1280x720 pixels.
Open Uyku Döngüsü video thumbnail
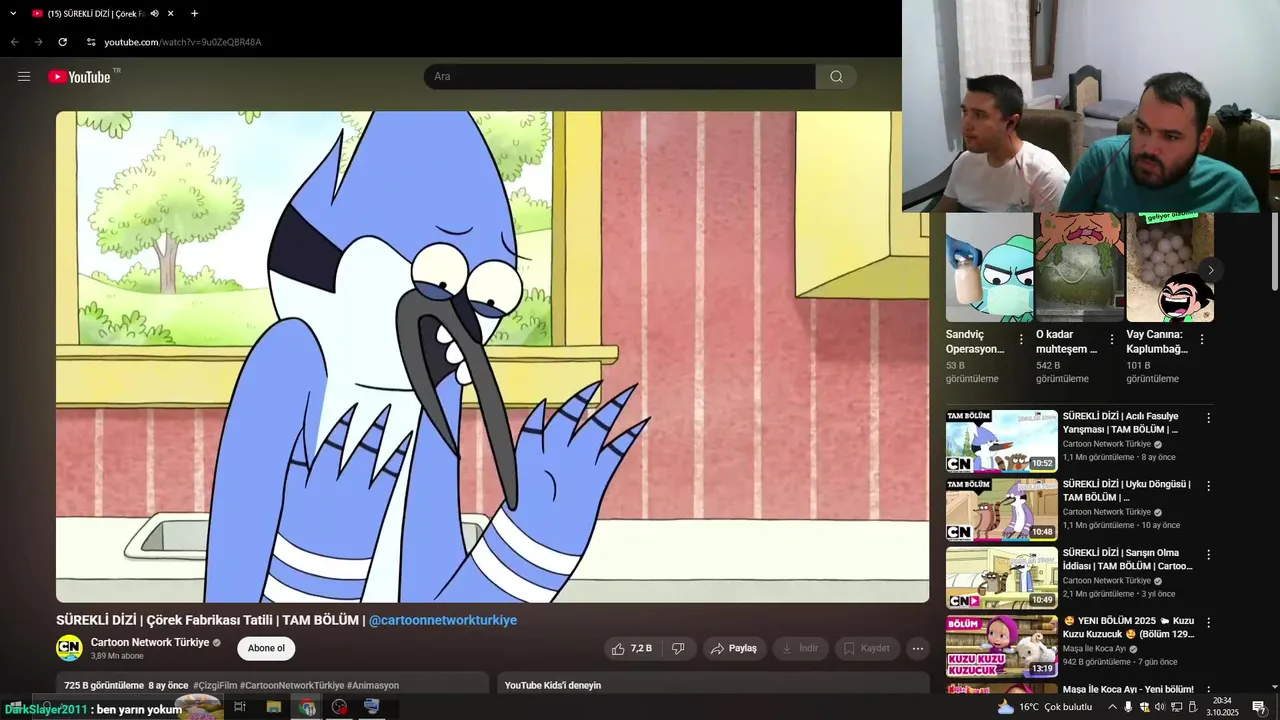click(1001, 509)
